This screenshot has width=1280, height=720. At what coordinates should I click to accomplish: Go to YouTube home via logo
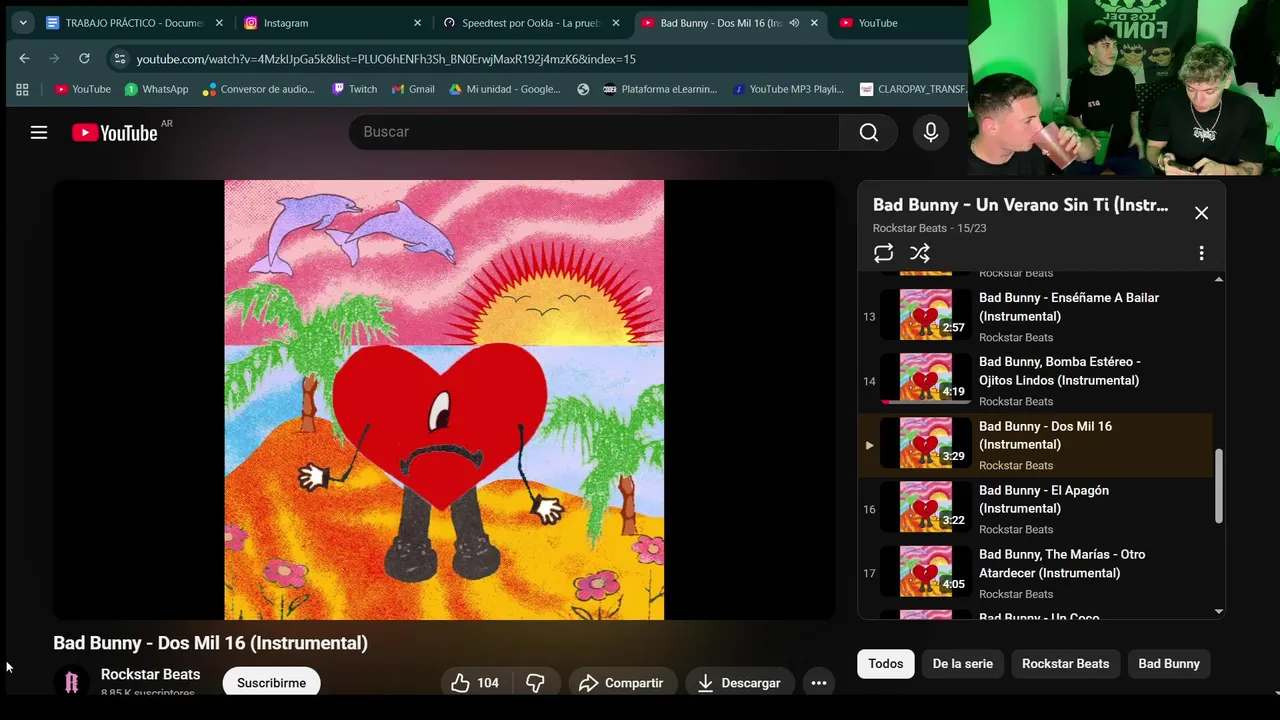(x=115, y=132)
